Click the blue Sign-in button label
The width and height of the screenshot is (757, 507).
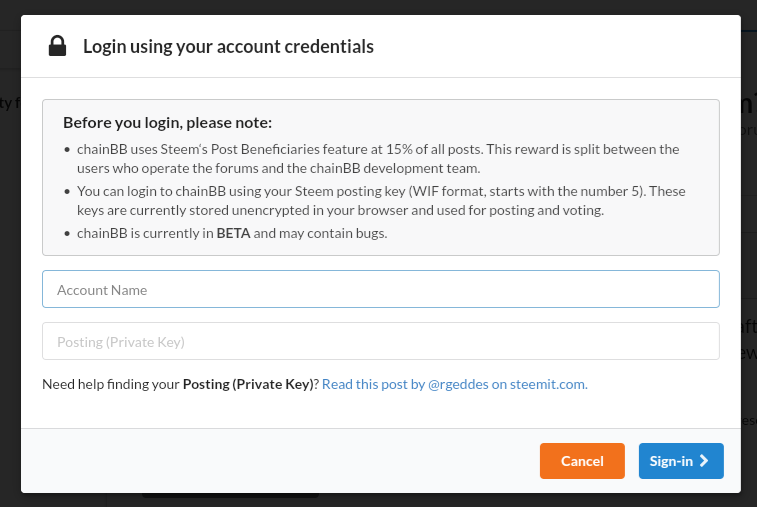671,461
